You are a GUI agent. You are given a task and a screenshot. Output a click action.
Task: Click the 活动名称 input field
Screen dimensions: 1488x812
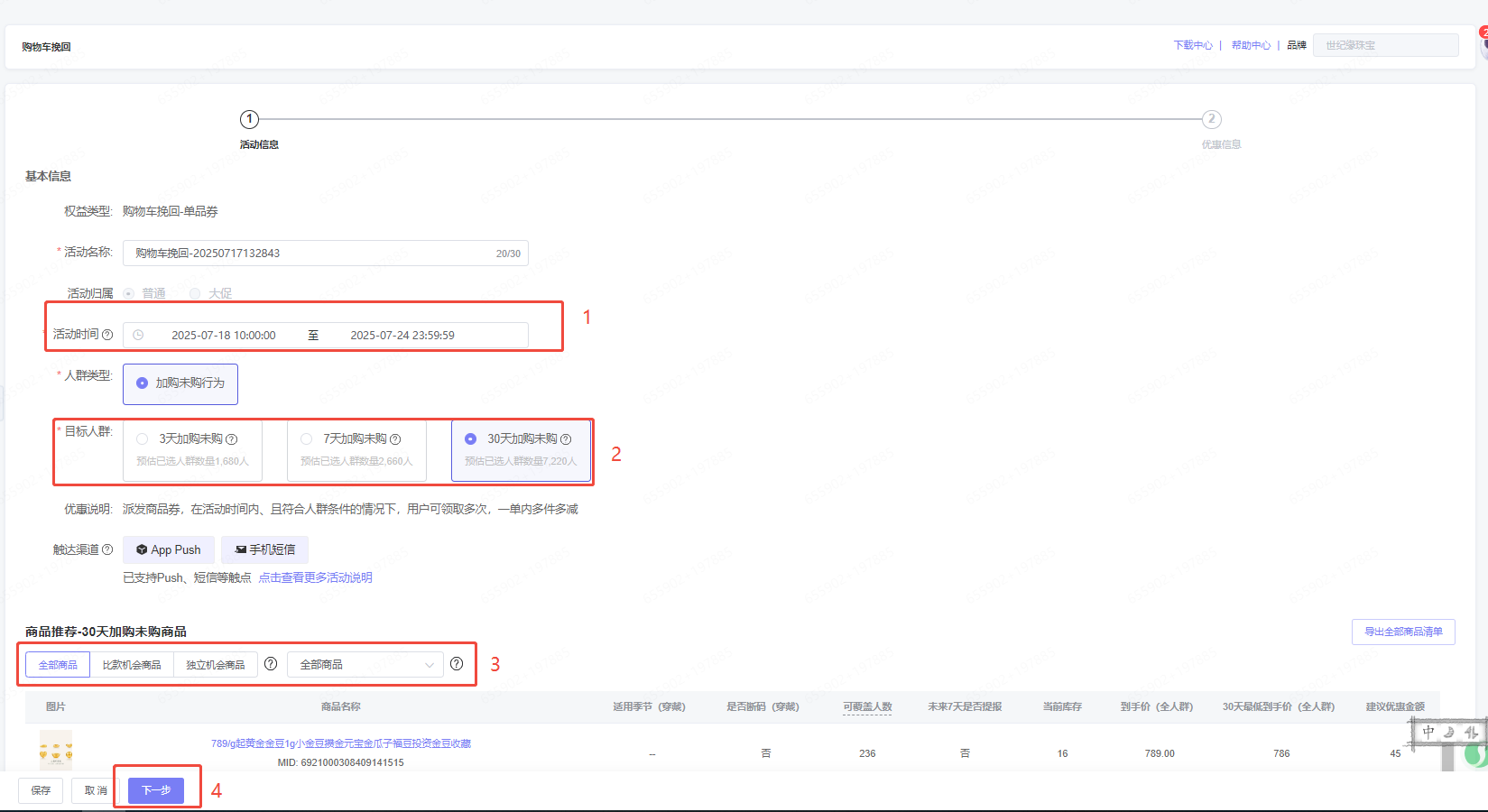(311, 254)
